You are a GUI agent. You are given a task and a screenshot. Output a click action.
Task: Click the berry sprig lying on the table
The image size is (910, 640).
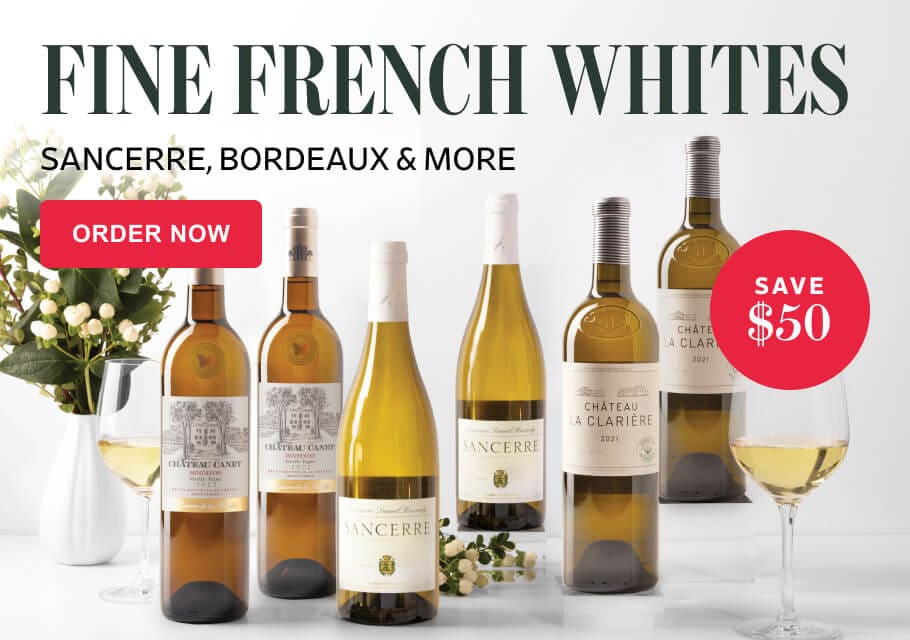click(x=483, y=558)
